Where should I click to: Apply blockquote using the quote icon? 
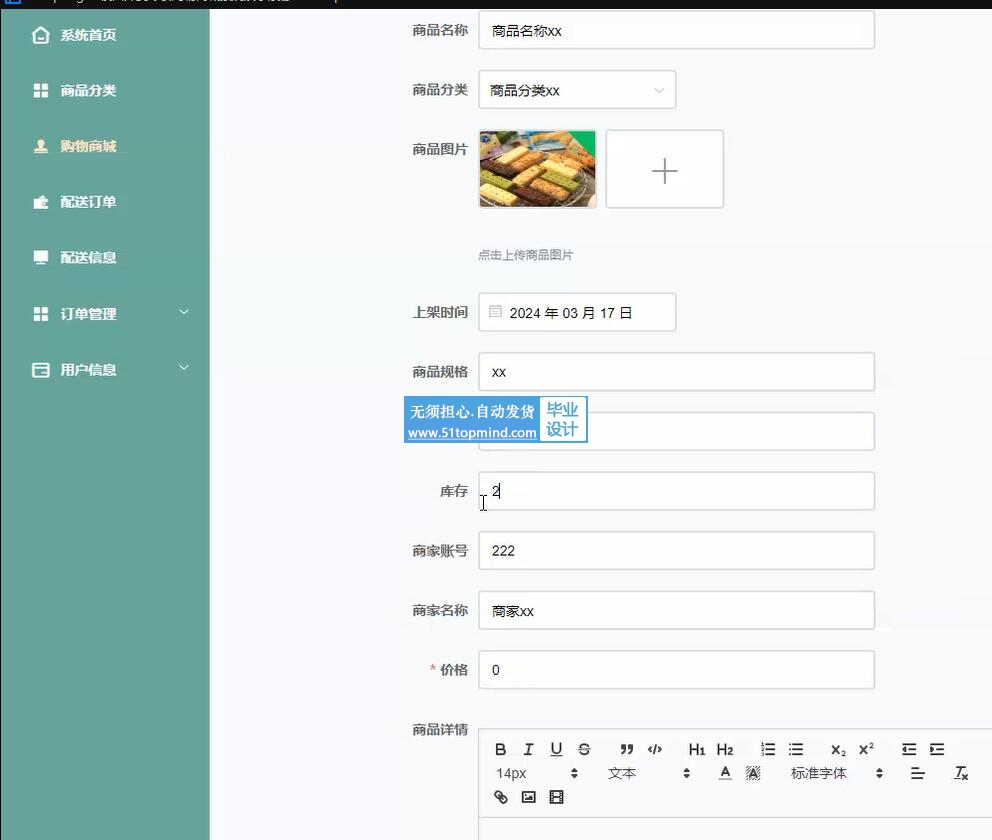tap(627, 749)
